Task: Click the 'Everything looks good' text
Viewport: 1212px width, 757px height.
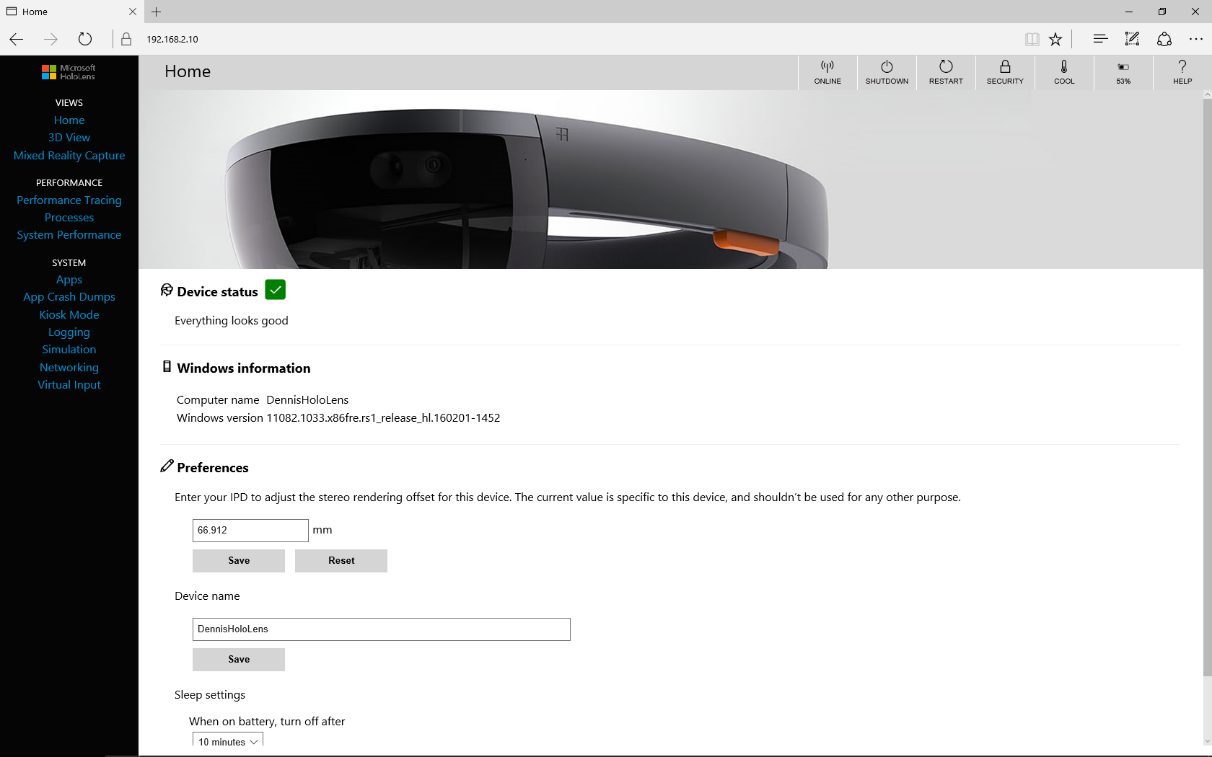Action: pos(231,321)
